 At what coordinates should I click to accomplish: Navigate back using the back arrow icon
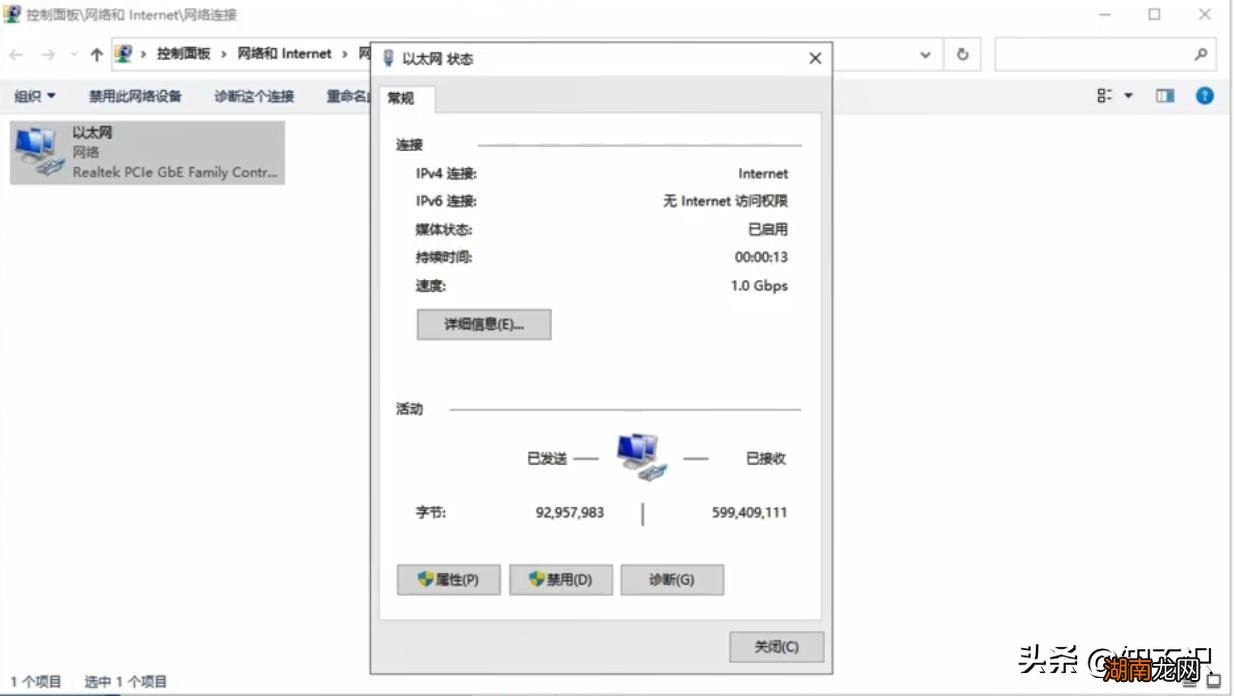coord(17,54)
